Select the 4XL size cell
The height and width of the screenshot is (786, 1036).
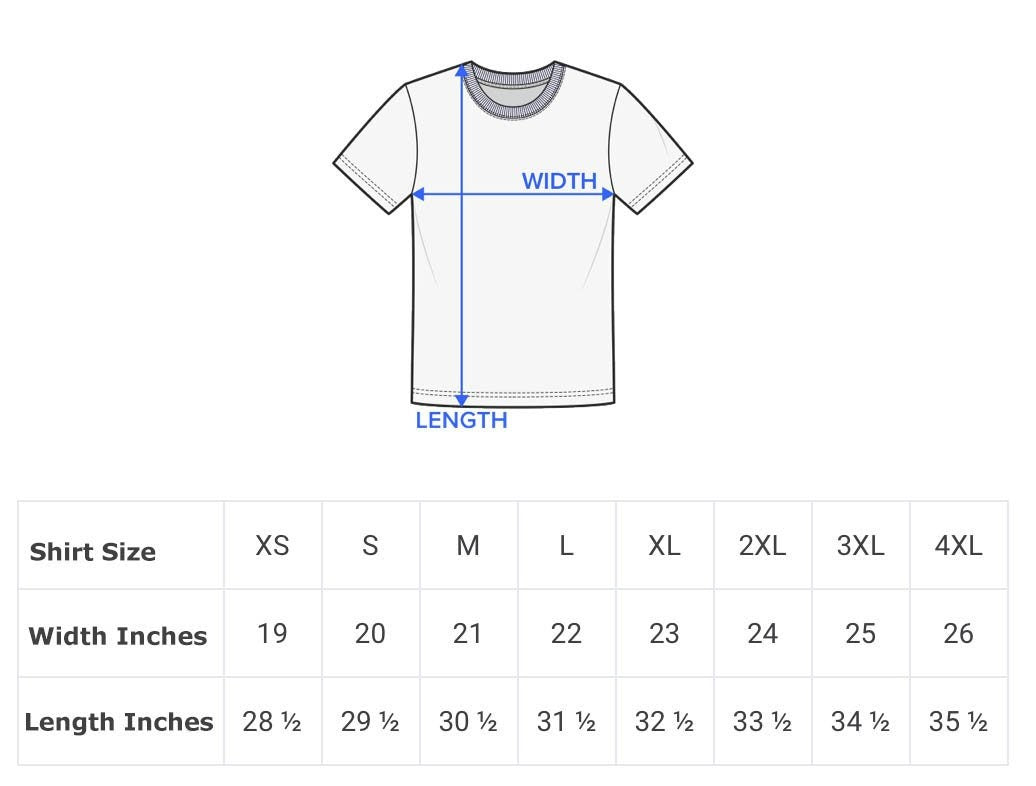[958, 545]
